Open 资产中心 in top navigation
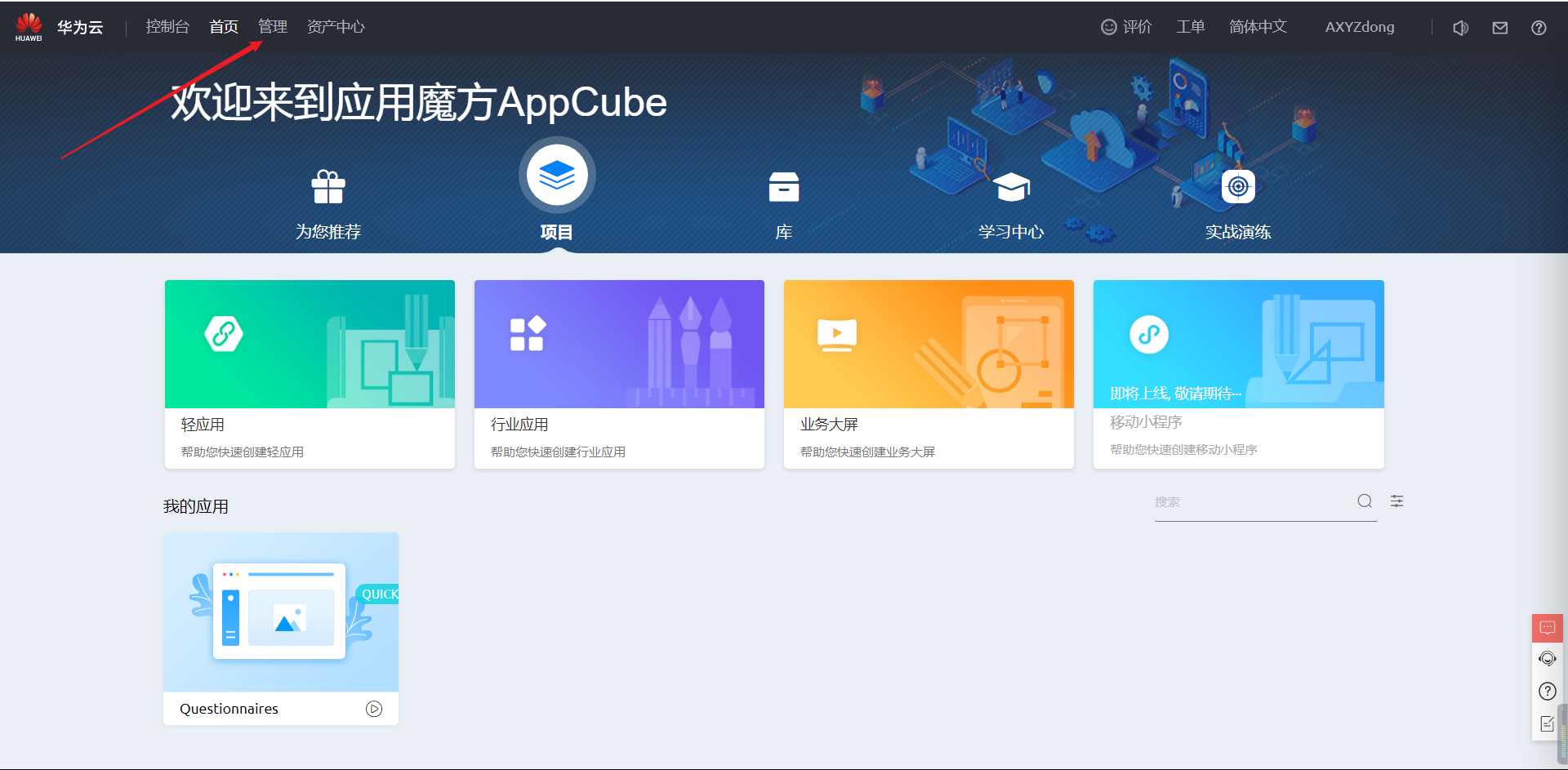The height and width of the screenshot is (770, 1568). coord(336,27)
